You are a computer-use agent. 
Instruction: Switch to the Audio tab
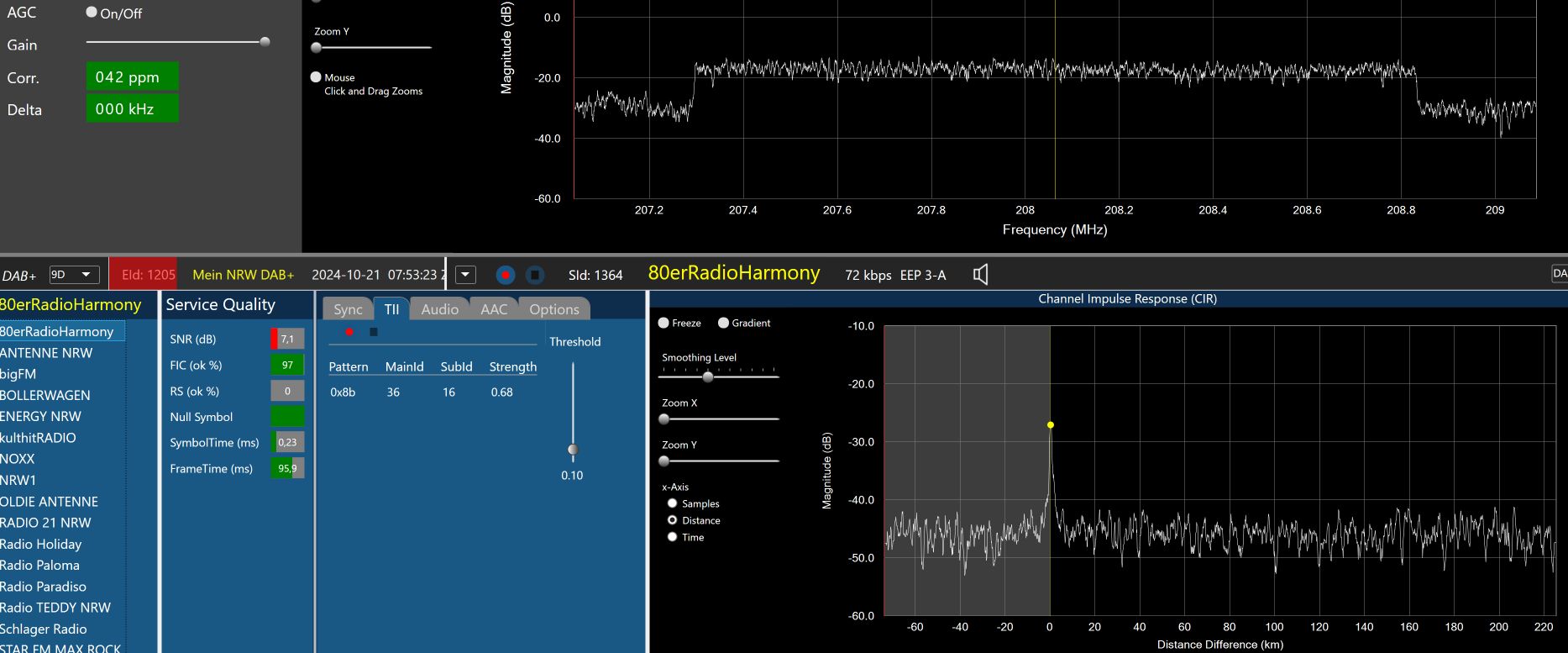pos(439,309)
